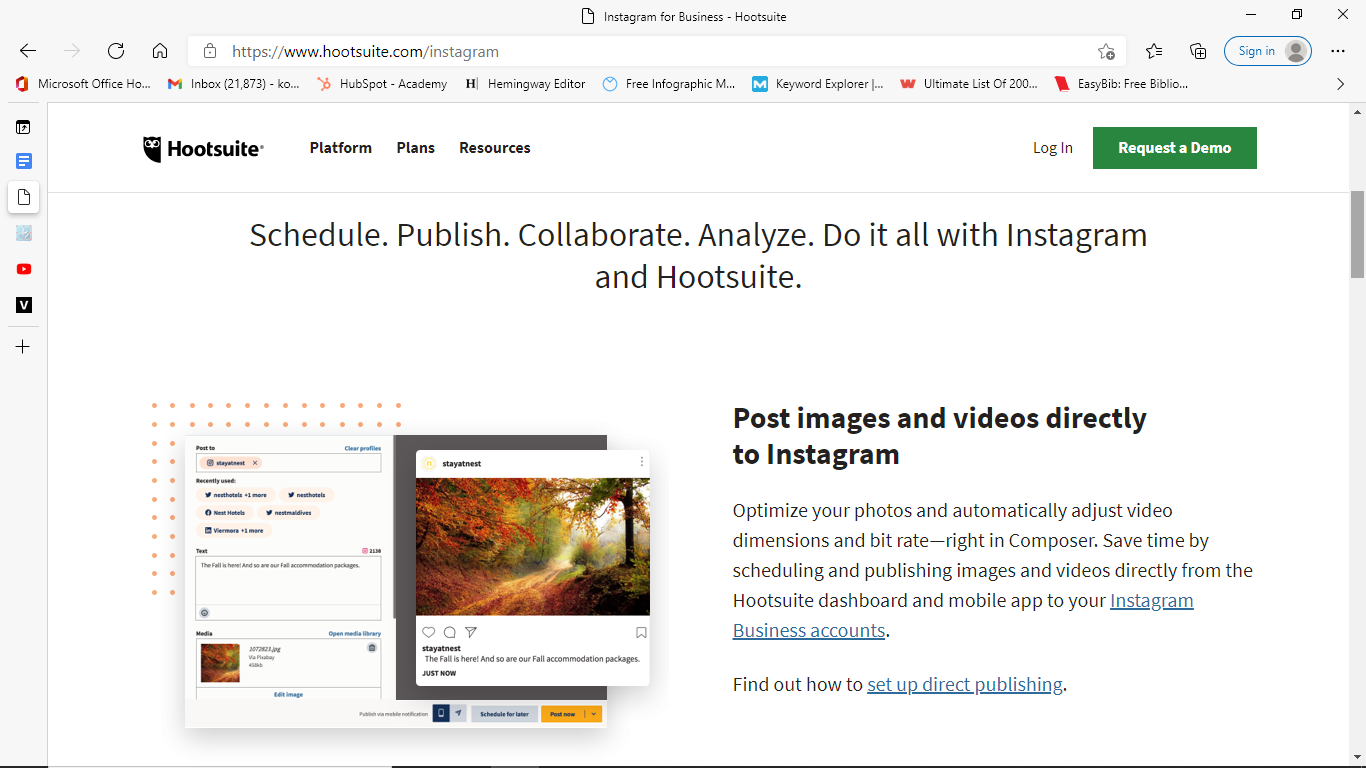Open browser Settings and more menu
Screen dimensions: 1366x768
[x=1338, y=51]
